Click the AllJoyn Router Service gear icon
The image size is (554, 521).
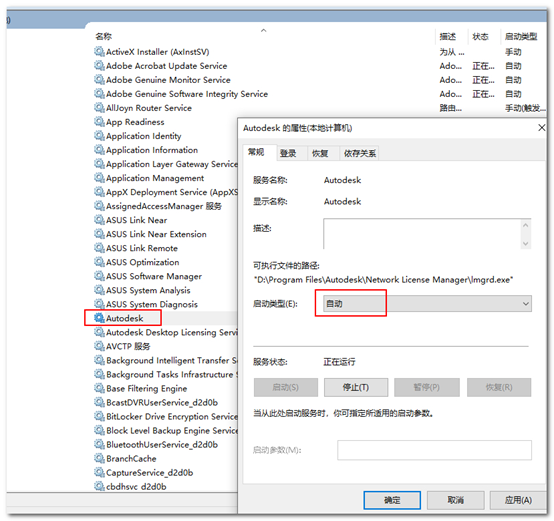(99, 108)
